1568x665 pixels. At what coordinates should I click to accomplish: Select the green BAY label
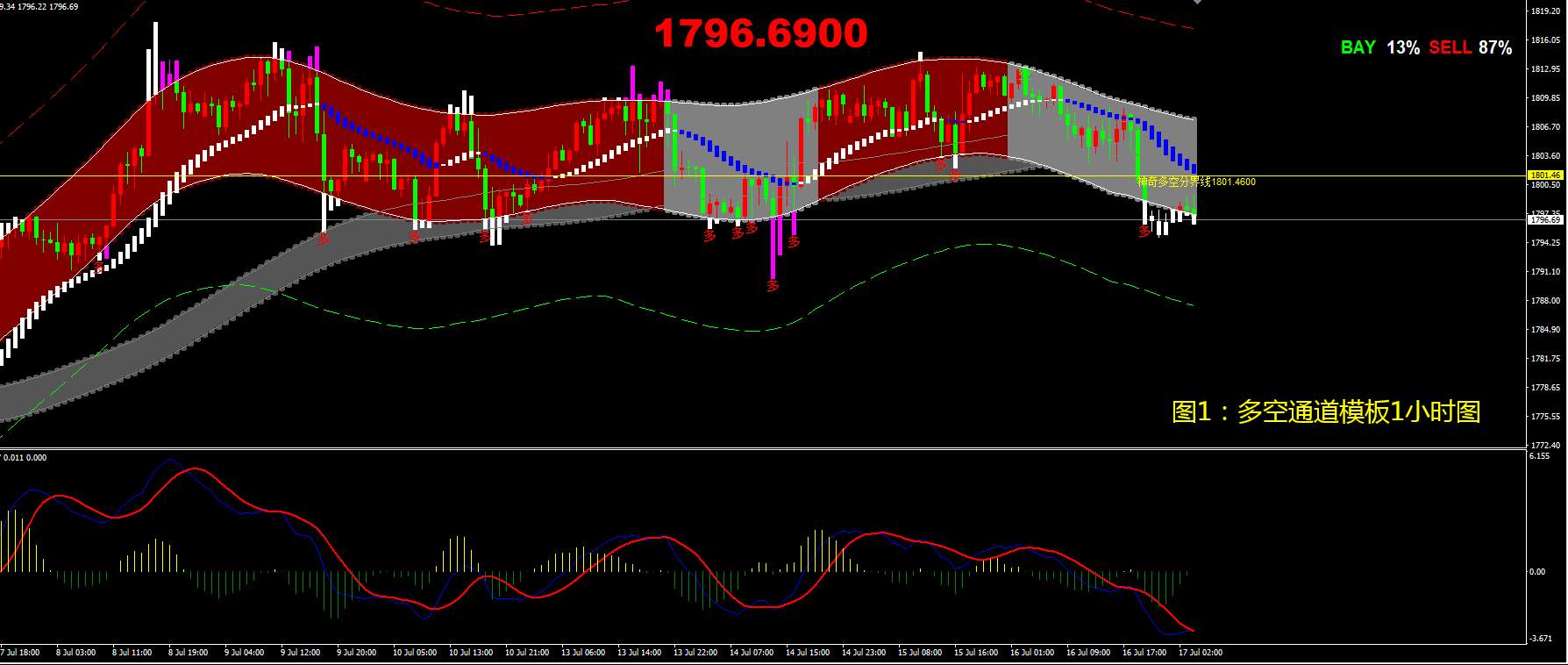pos(1358,47)
